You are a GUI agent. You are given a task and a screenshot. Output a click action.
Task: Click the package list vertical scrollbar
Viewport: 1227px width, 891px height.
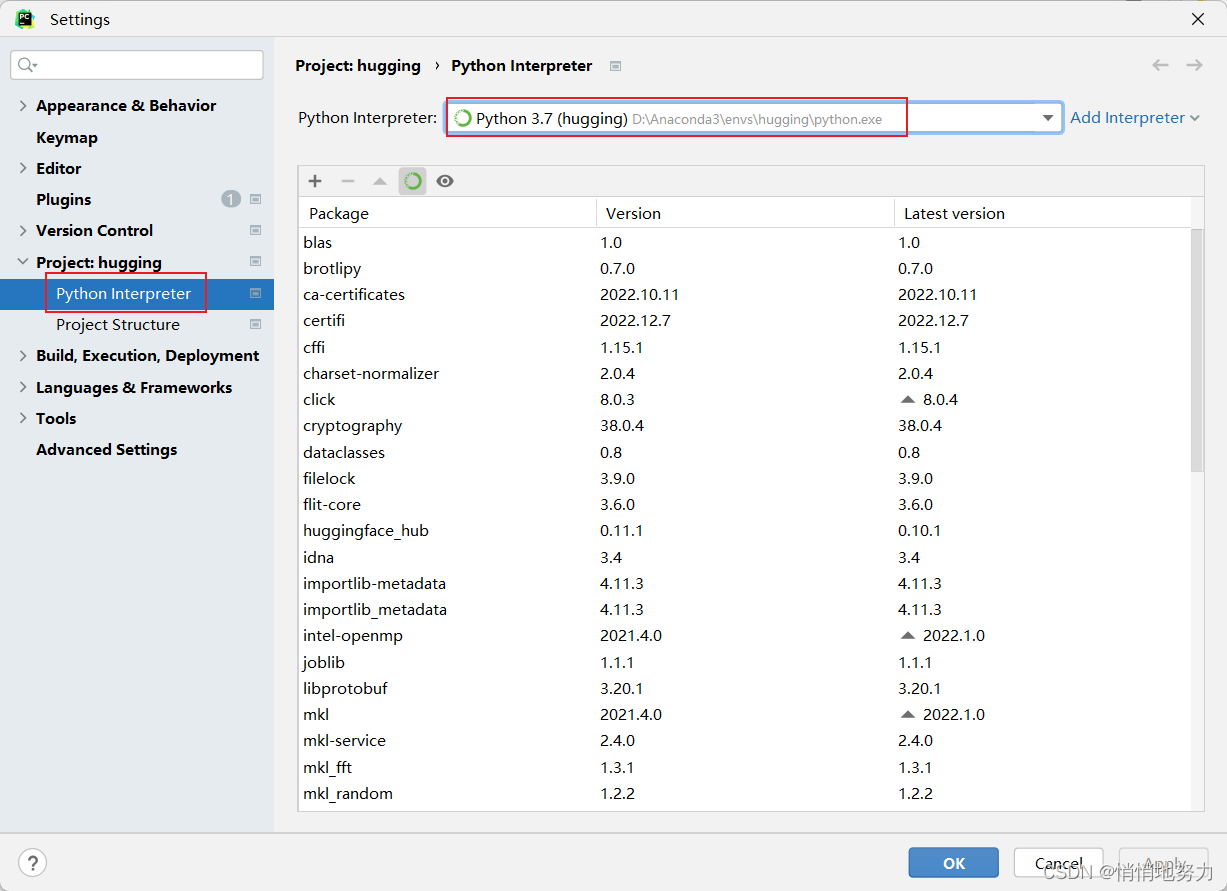tap(1197, 349)
